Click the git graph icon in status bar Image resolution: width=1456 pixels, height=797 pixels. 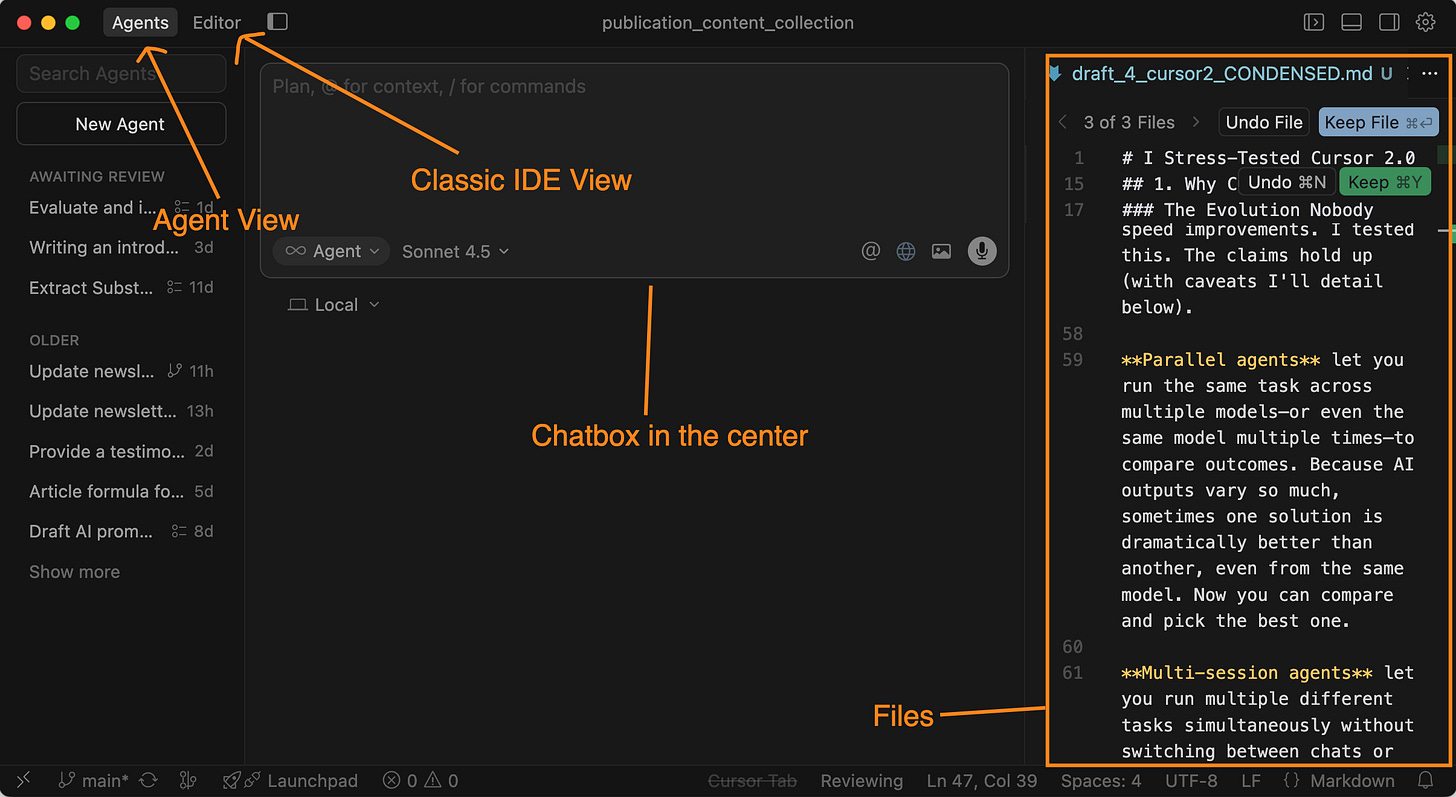coord(187,781)
